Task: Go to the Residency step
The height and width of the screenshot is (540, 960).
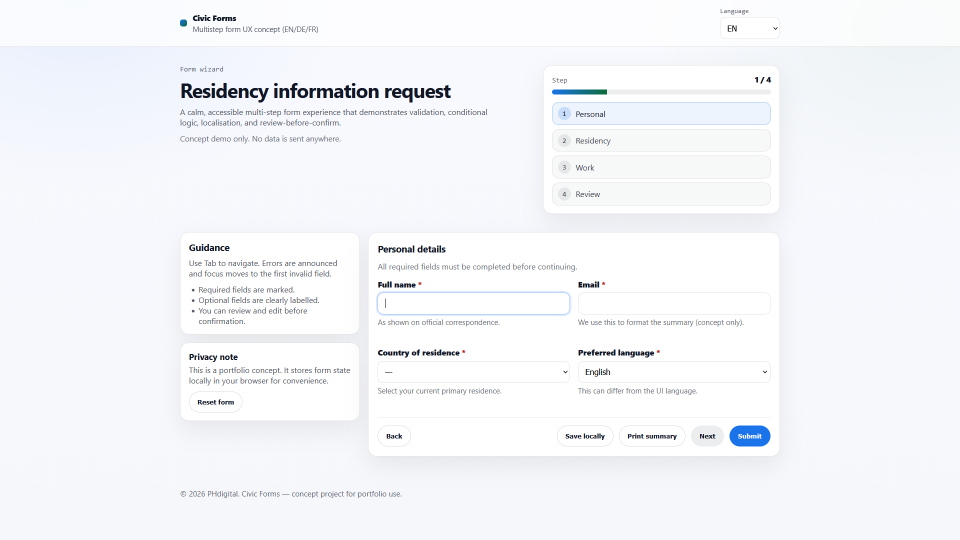Action: pos(661,141)
